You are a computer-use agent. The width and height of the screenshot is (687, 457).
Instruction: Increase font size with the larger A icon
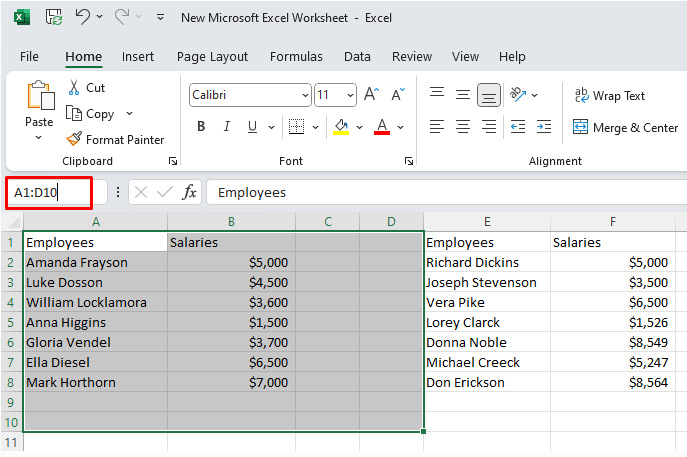[x=371, y=95]
